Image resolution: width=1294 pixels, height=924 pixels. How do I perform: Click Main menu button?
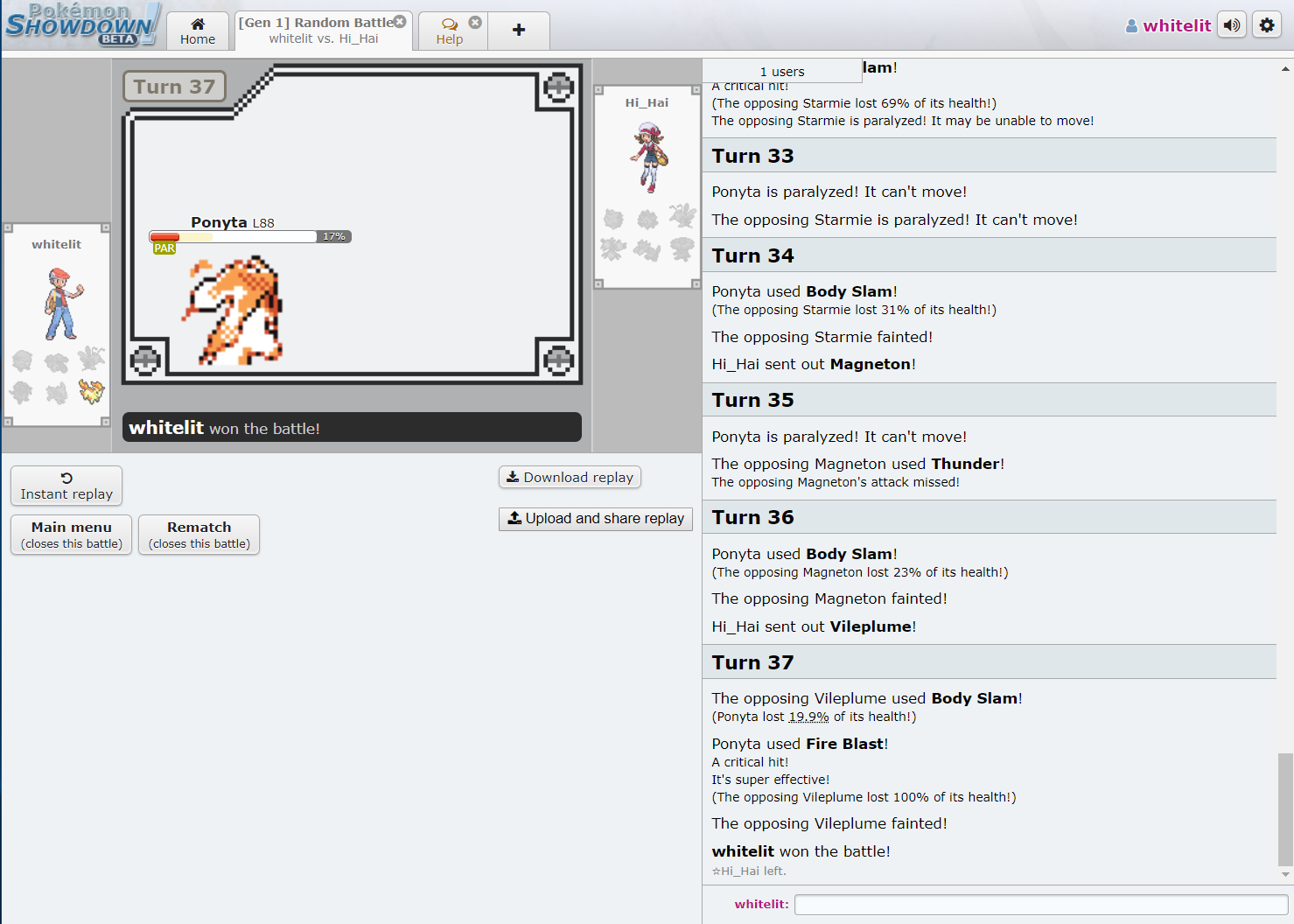(x=72, y=535)
